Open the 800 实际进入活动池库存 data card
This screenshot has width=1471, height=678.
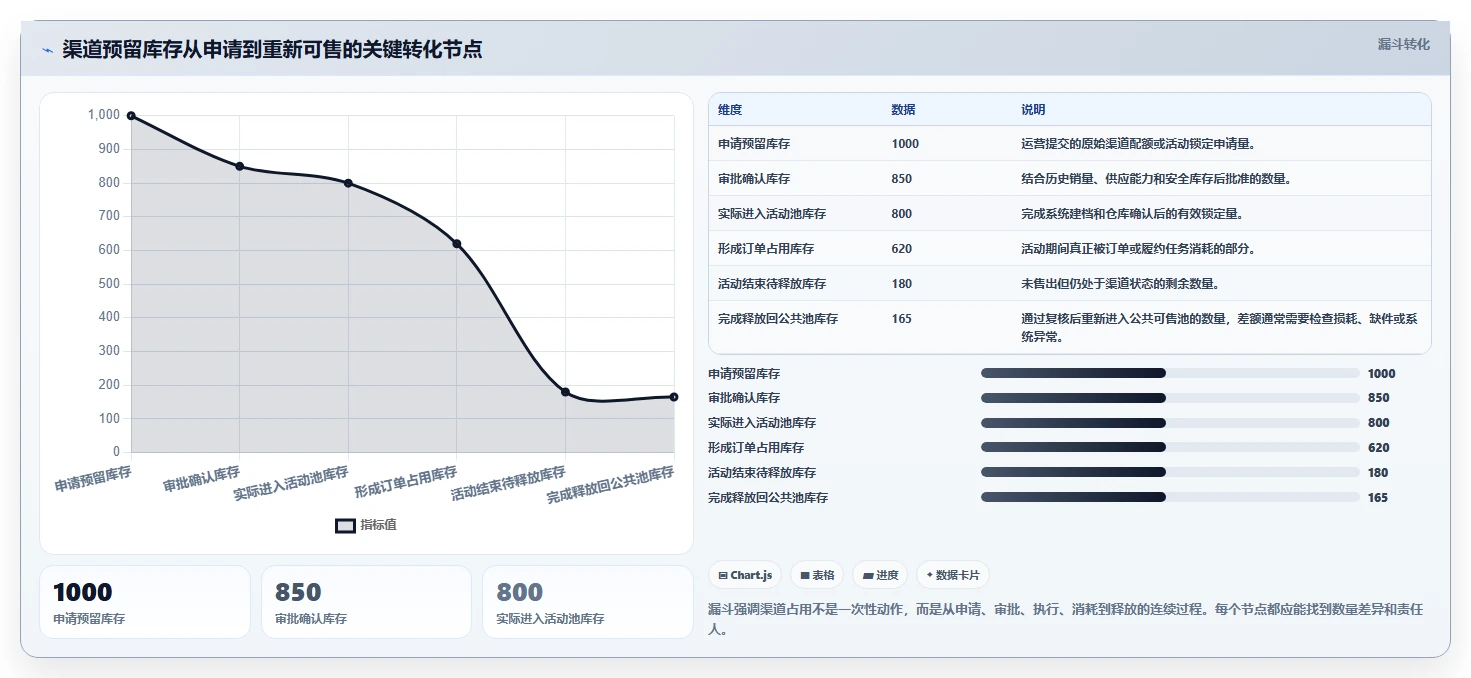(588, 602)
